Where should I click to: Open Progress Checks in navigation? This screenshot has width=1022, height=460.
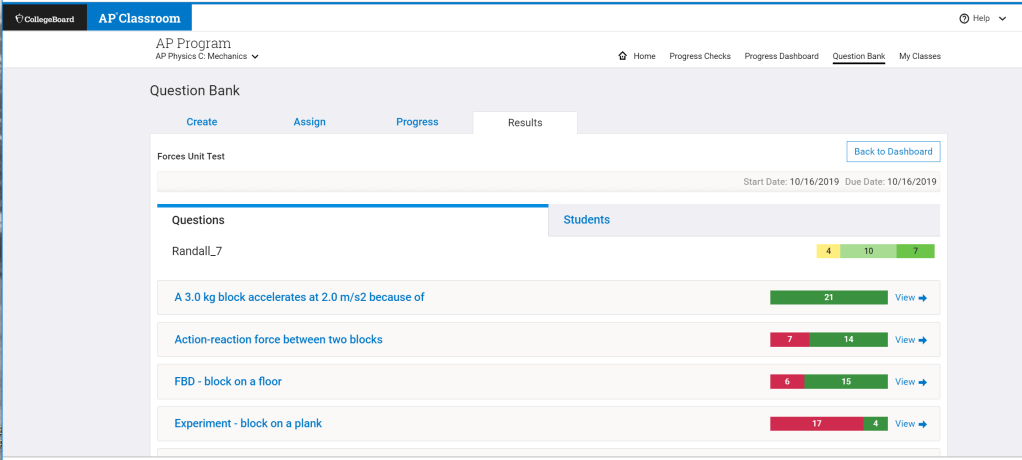pos(700,56)
